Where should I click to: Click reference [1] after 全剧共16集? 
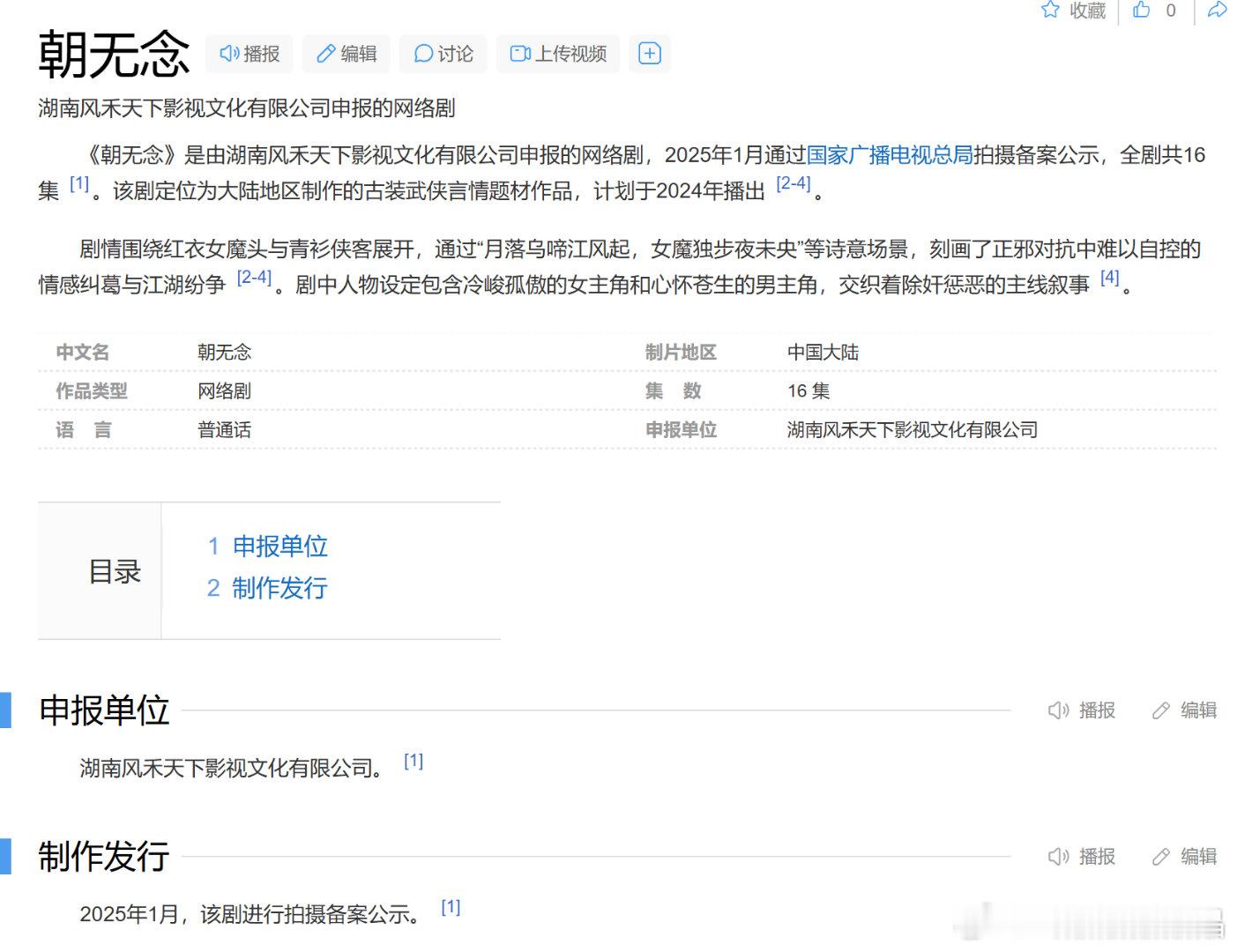(x=79, y=182)
